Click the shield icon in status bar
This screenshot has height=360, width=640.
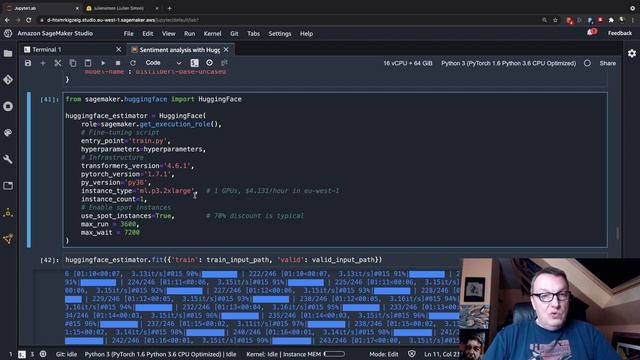pyautogui.click(x=411, y=354)
